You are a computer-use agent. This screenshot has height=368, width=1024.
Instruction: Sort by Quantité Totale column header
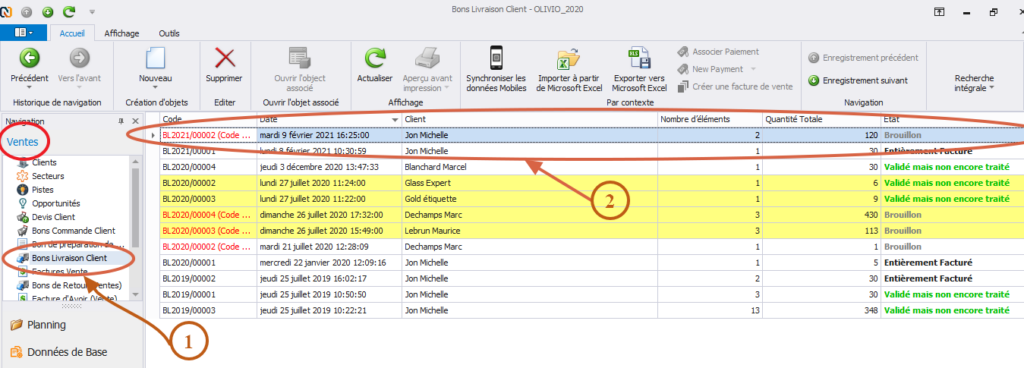click(822, 119)
